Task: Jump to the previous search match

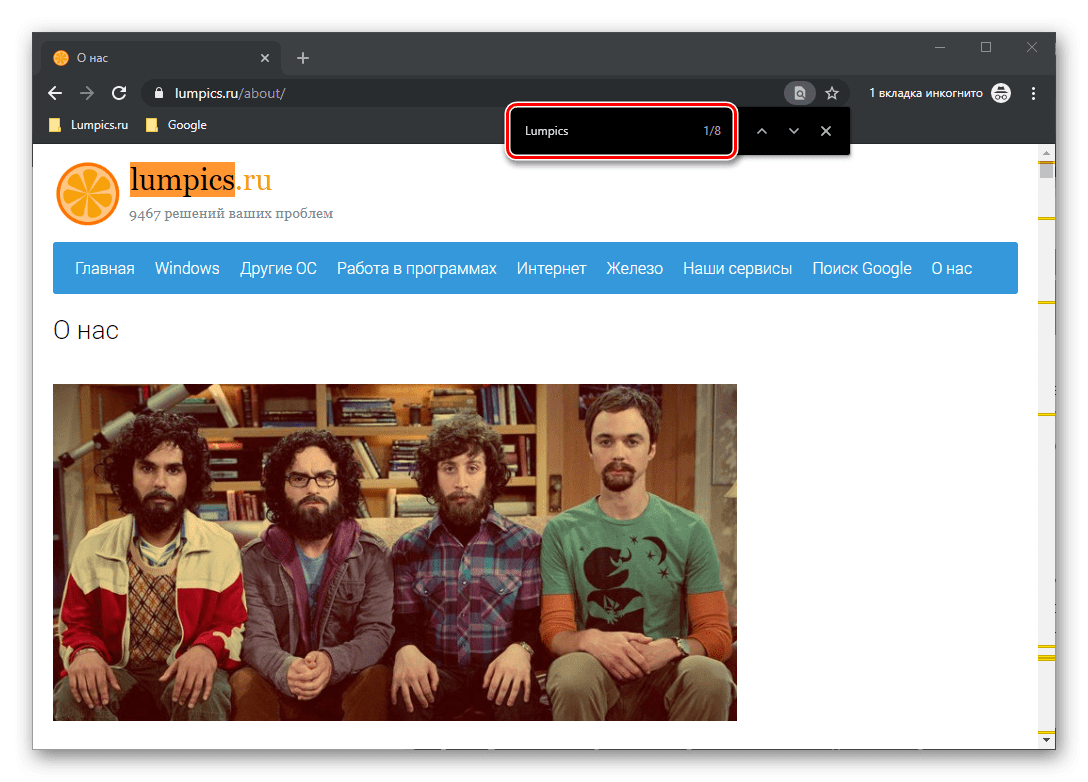Action: 762,131
